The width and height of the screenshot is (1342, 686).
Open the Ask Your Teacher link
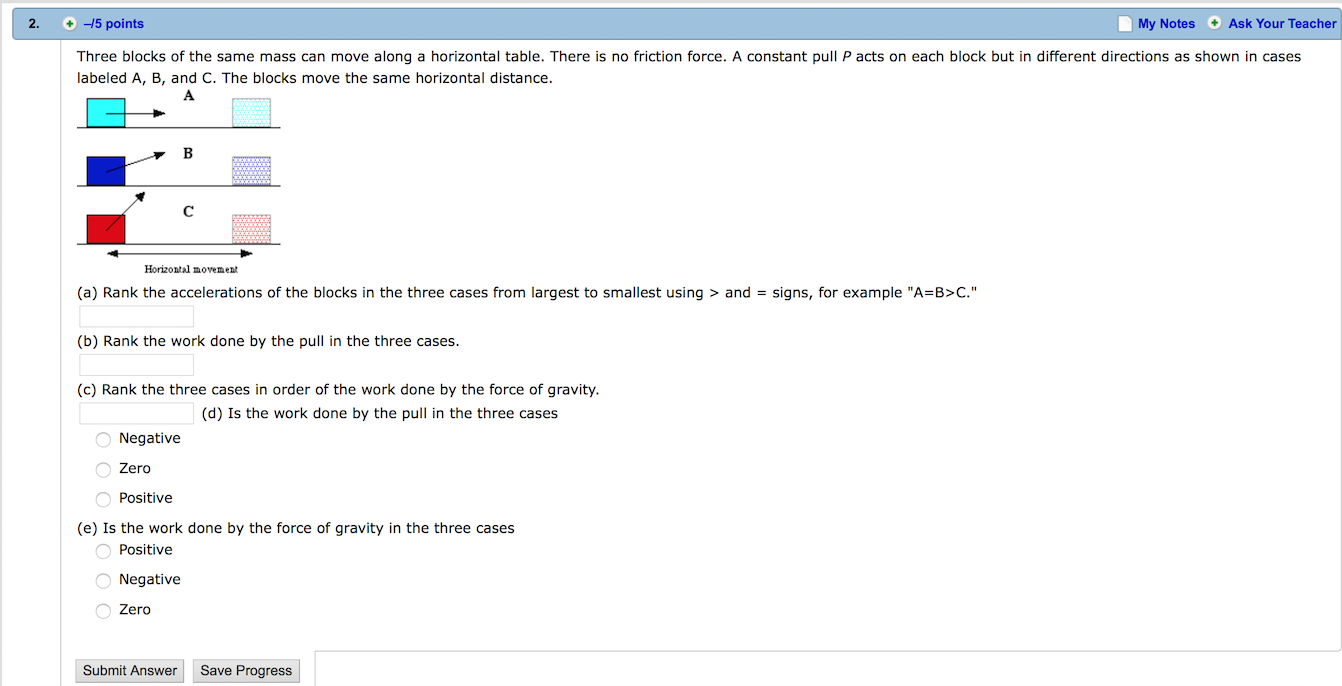point(1282,23)
